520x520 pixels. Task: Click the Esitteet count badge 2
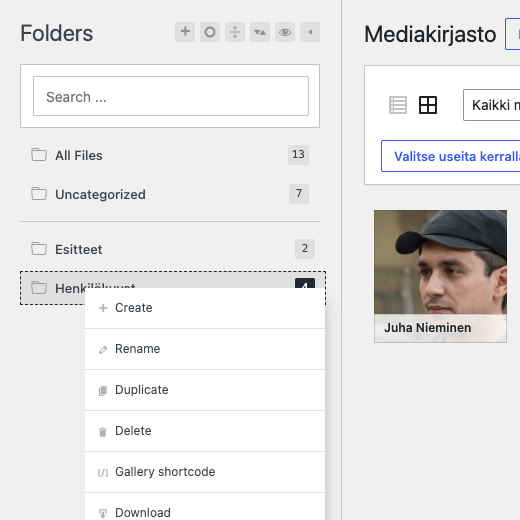pos(305,249)
